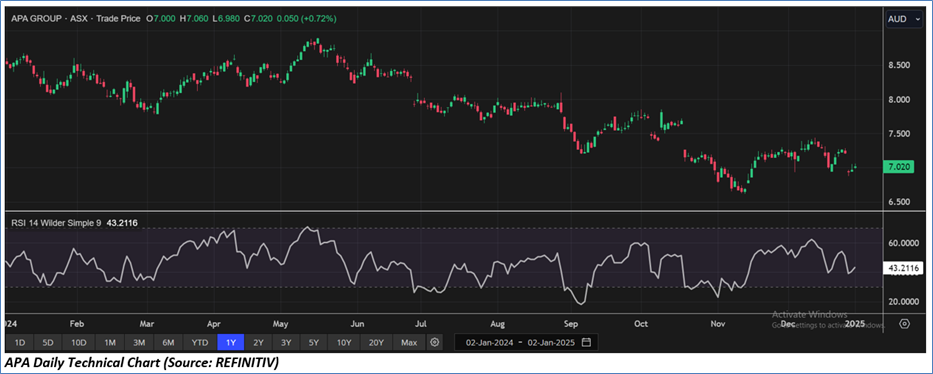
Task: Click the open price O7.000 value
Action: [x=161, y=19]
